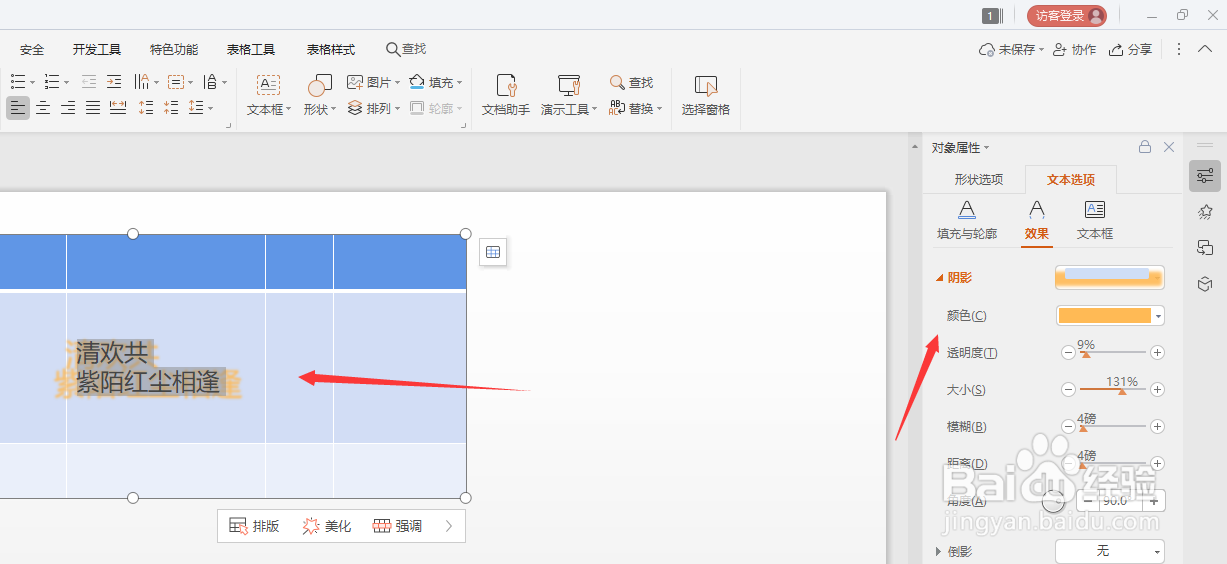Click the align right icon
The width and height of the screenshot is (1227, 564).
[68, 108]
